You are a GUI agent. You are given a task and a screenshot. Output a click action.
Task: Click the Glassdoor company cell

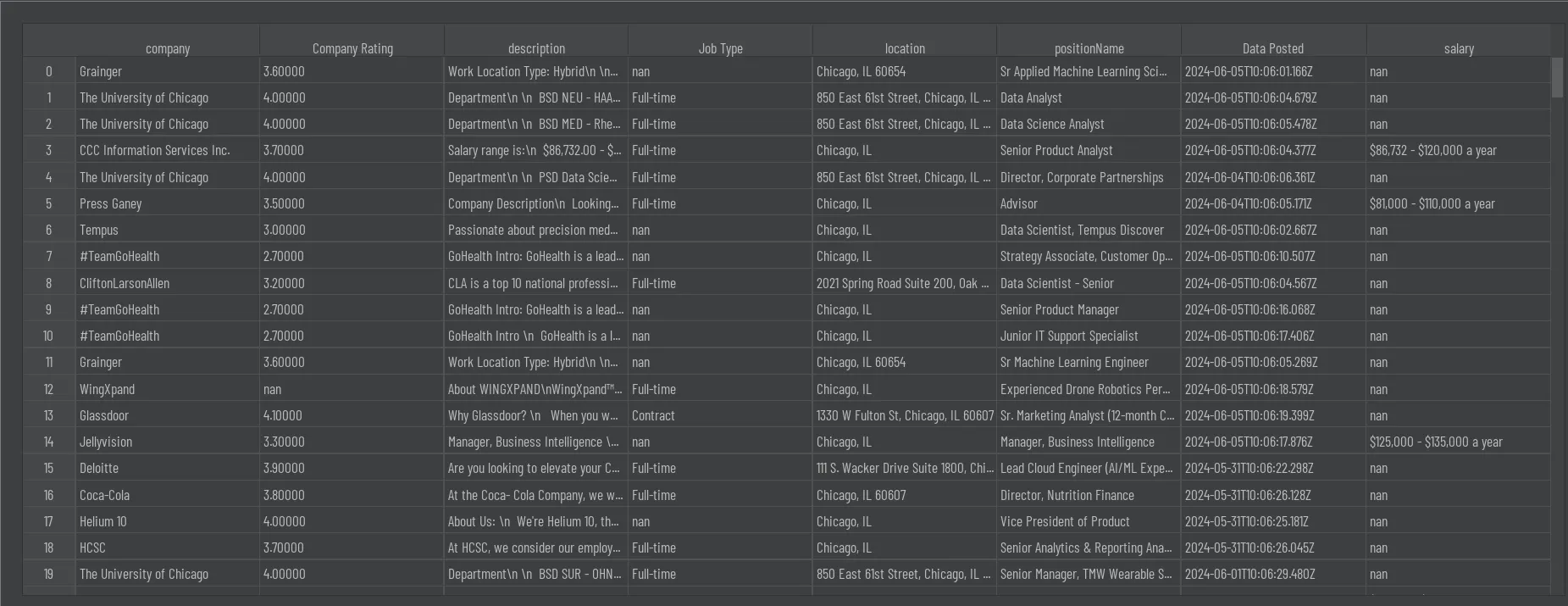[x=168, y=415]
